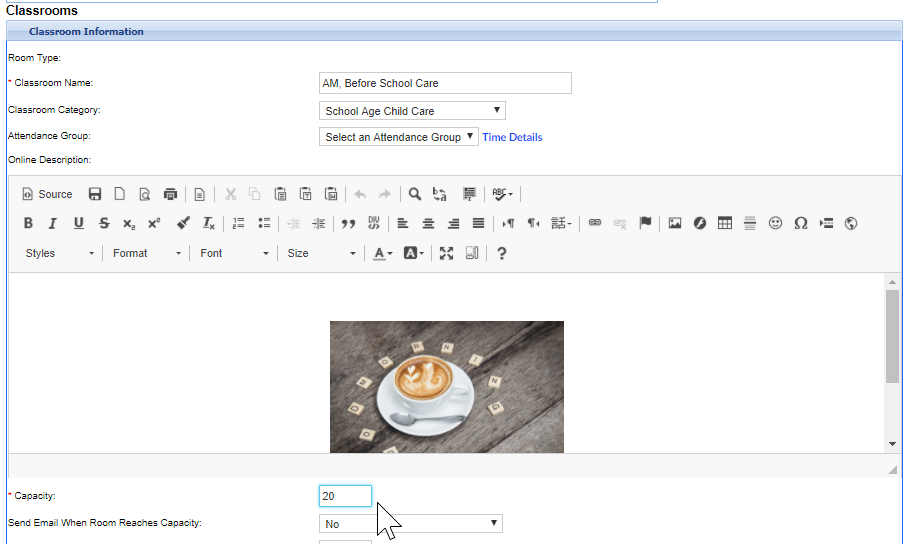Image resolution: width=911 pixels, height=544 pixels.
Task: Click the Create Div Container icon
Action: tap(374, 223)
